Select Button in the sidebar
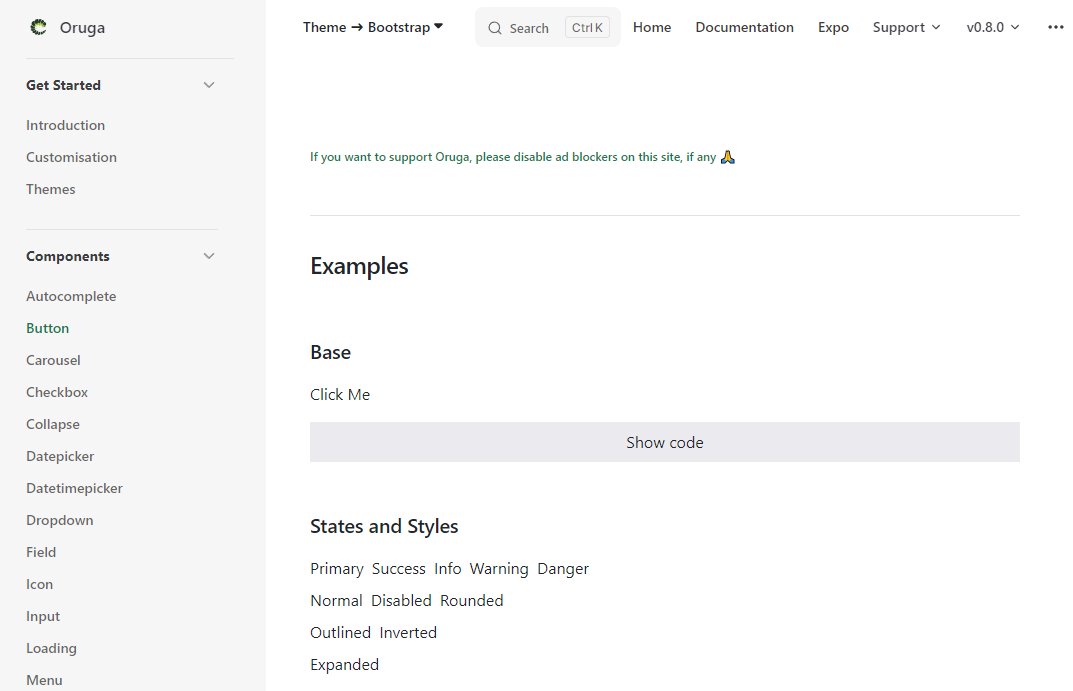Screen dimensions: 1073x691 47,328
